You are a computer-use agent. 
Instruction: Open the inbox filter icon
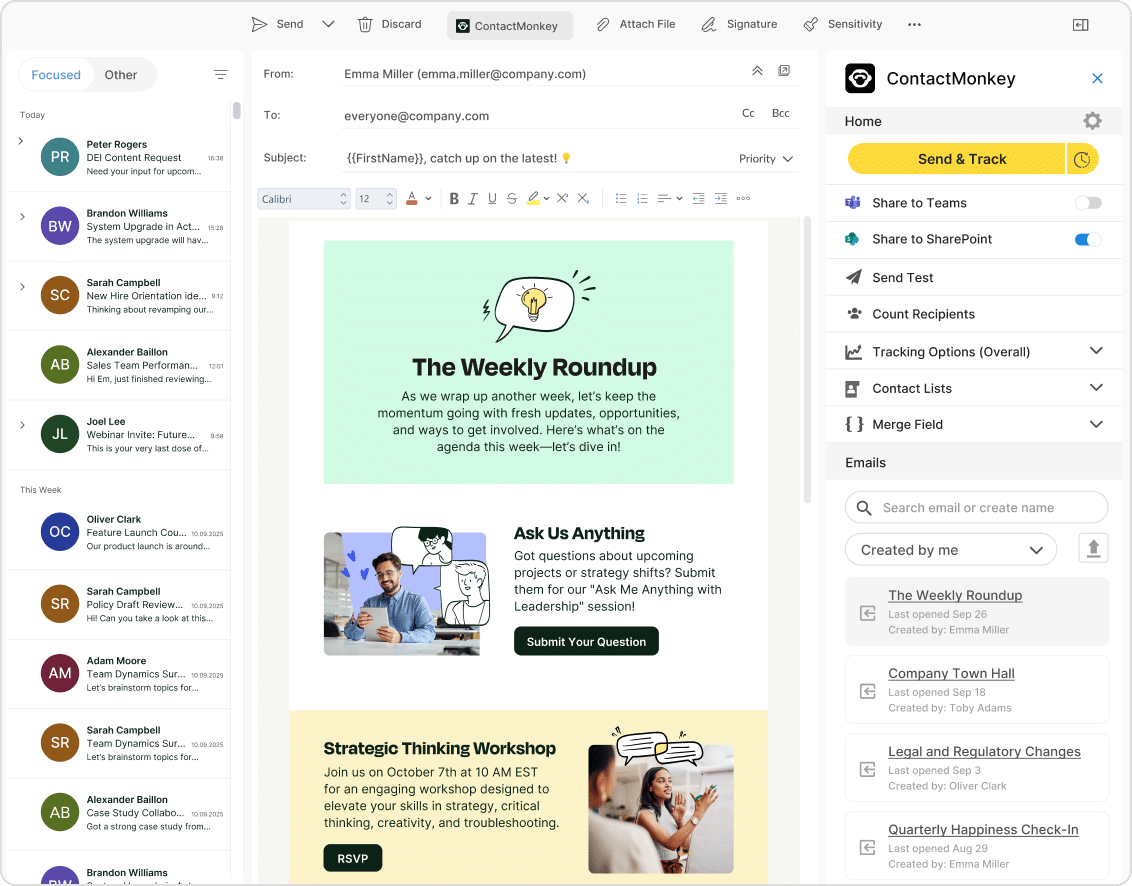[221, 75]
